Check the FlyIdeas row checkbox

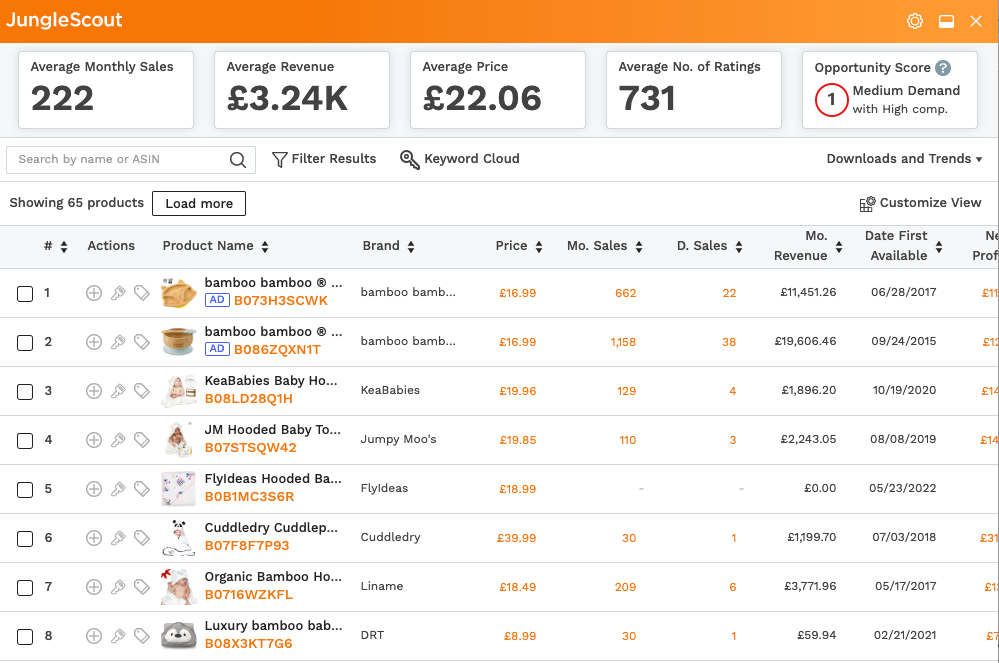(x=25, y=490)
